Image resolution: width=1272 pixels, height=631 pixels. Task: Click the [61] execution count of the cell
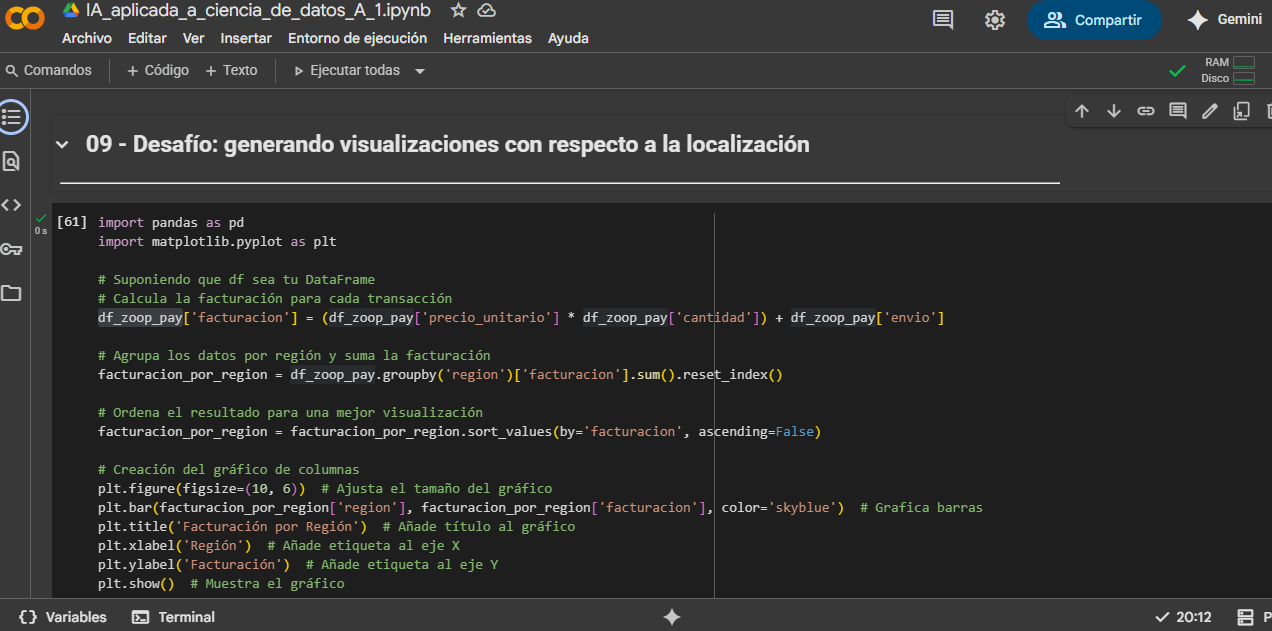pos(72,222)
